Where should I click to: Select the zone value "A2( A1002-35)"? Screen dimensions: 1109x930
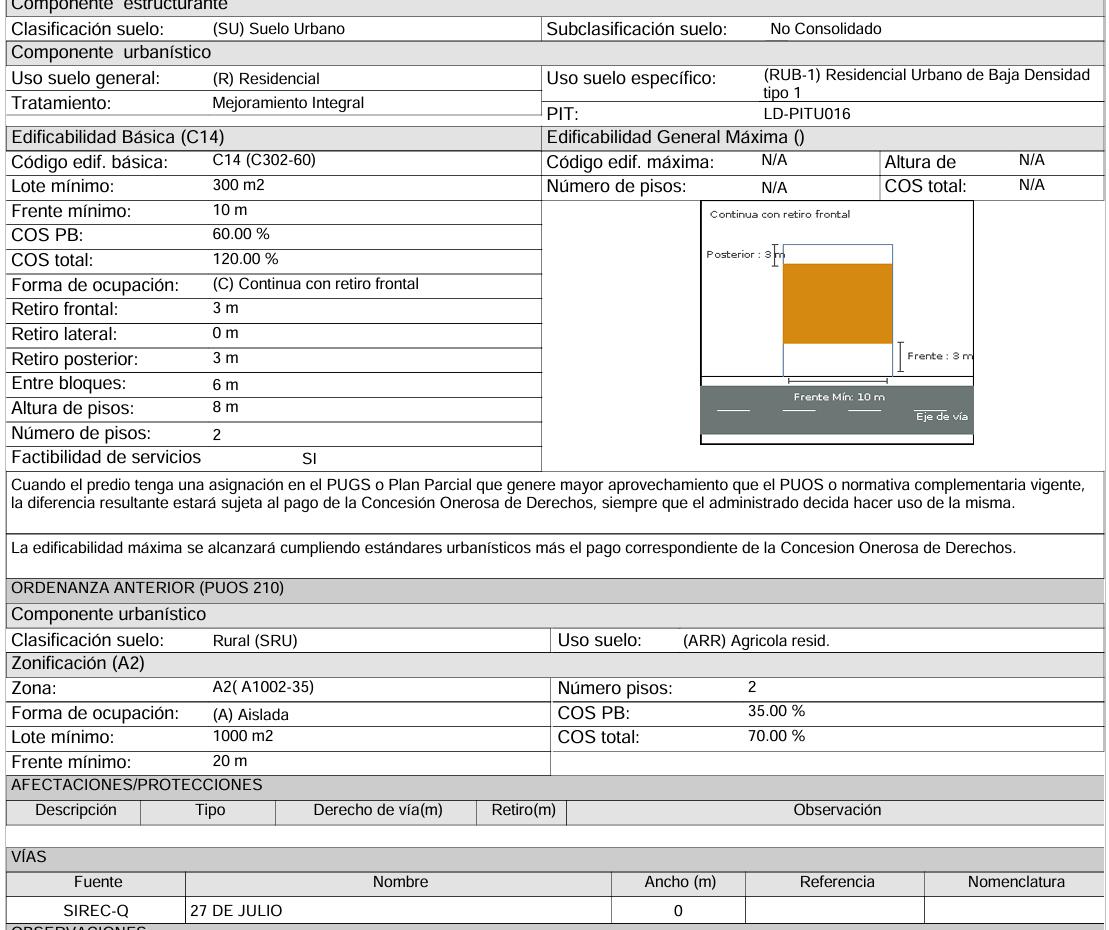click(x=263, y=687)
